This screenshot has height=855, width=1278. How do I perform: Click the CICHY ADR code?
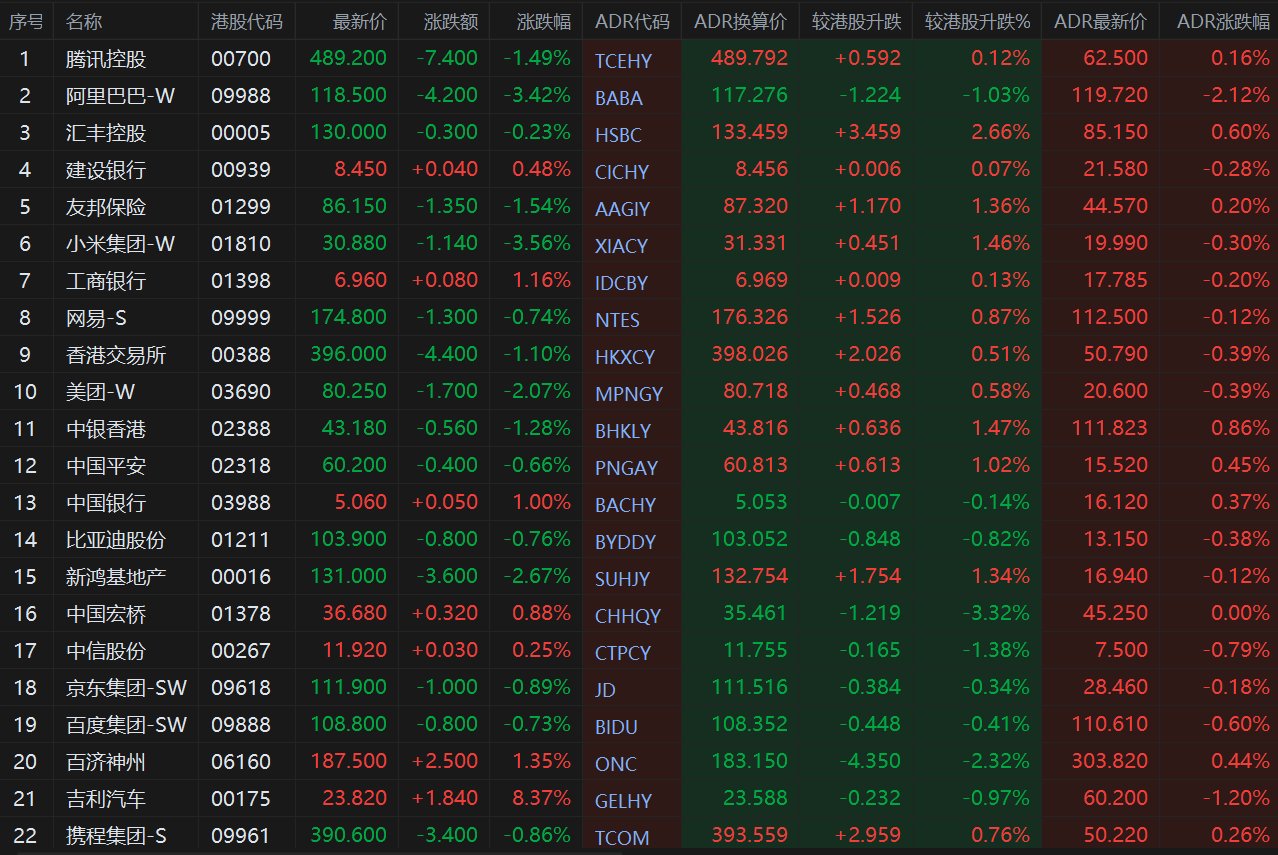[x=622, y=172]
